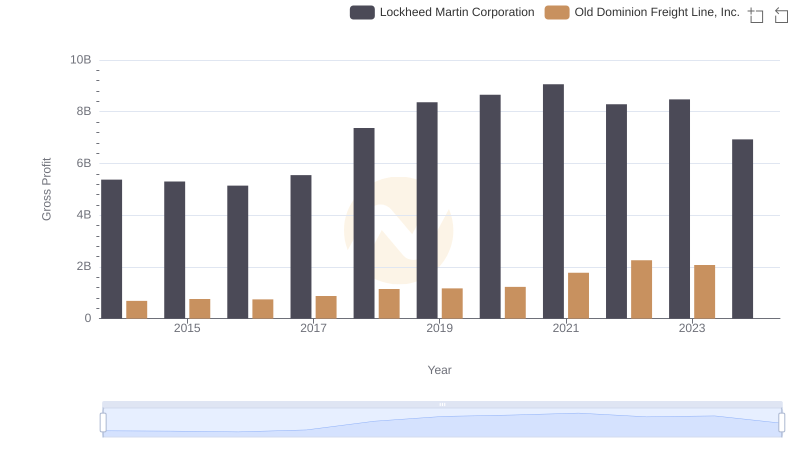Click the 2023 x-axis label
Image resolution: width=800 pixels, height=461 pixels.
point(692,328)
